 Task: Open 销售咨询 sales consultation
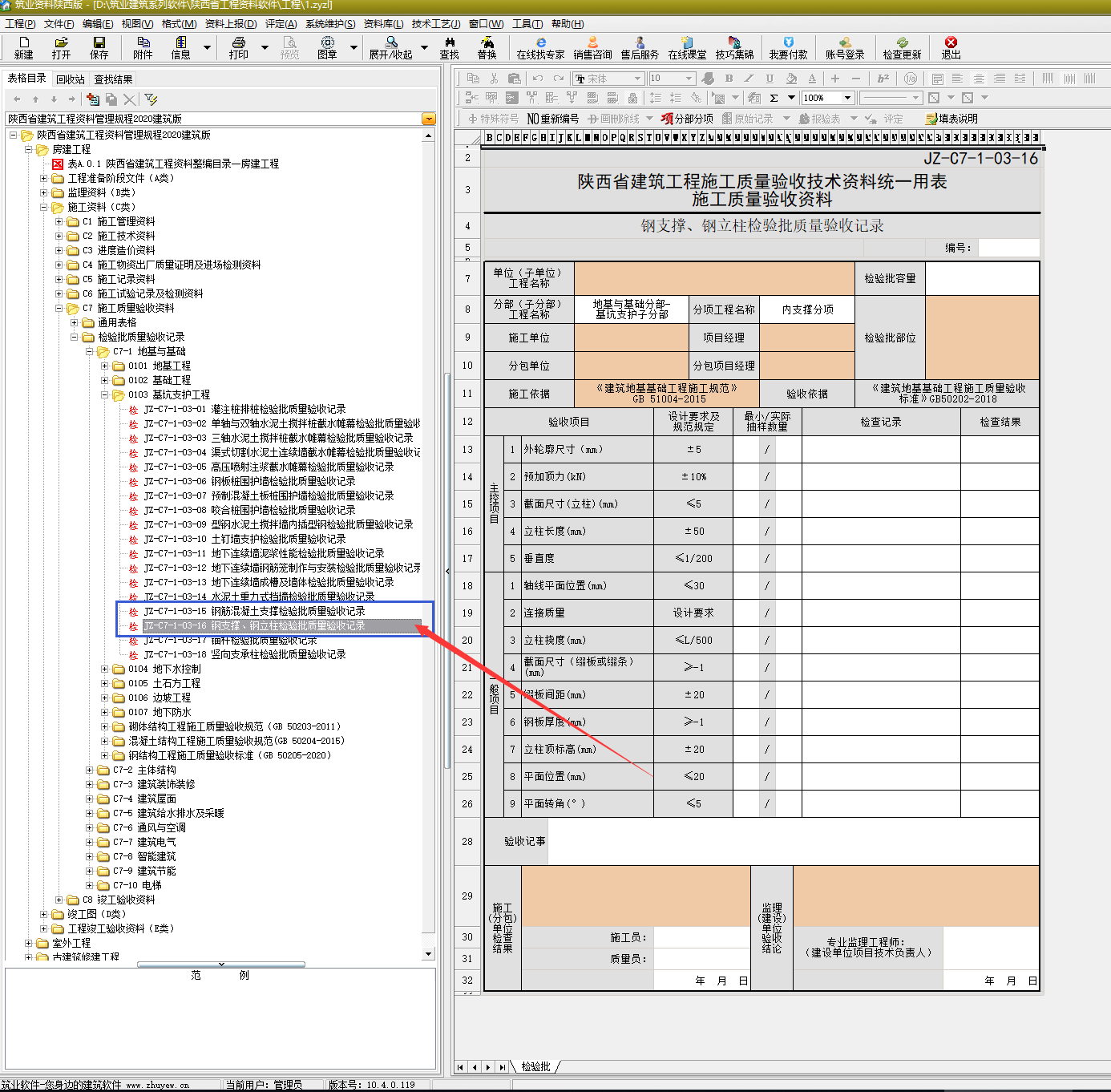(x=592, y=47)
